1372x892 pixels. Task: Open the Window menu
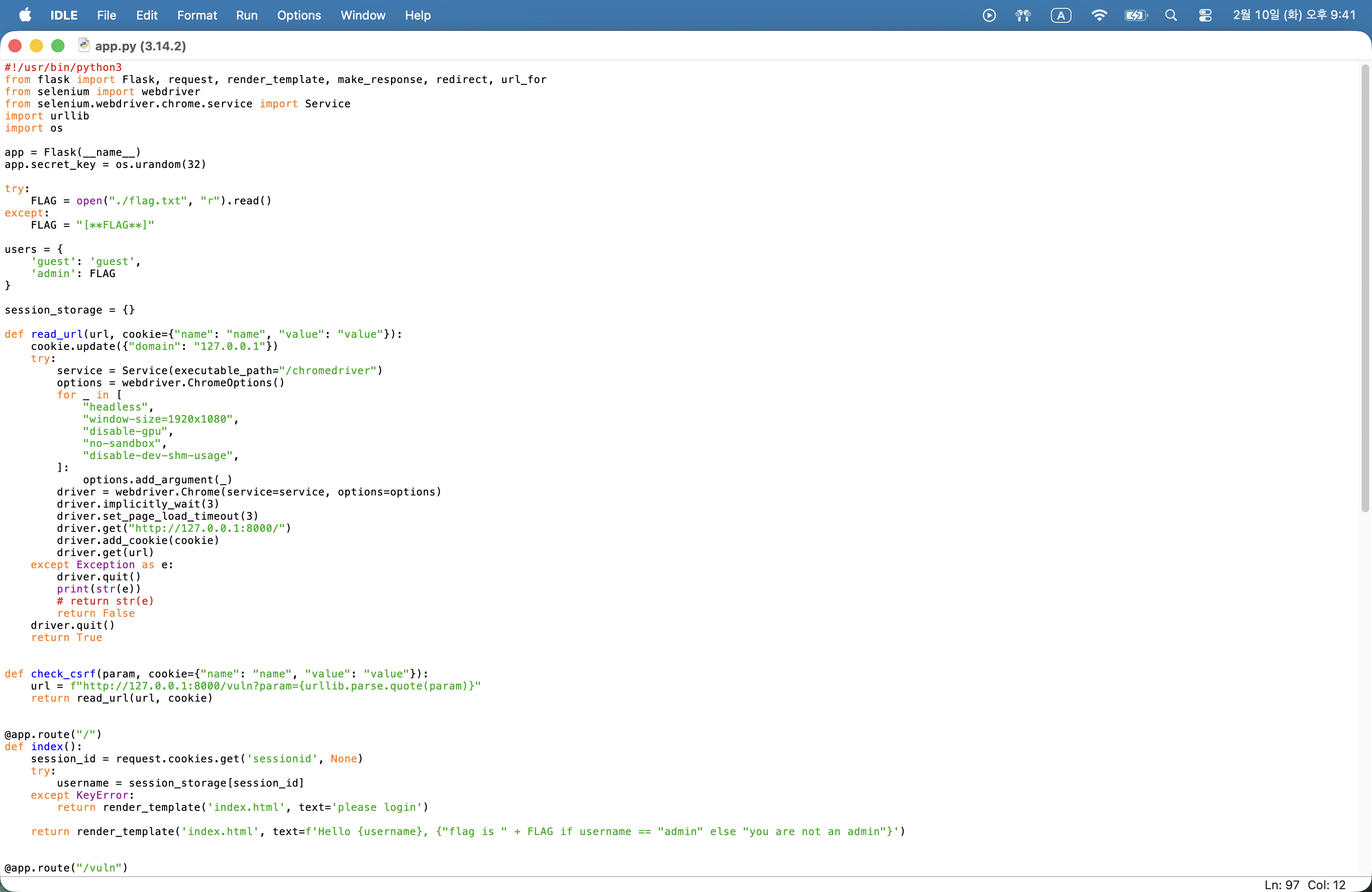coord(363,15)
